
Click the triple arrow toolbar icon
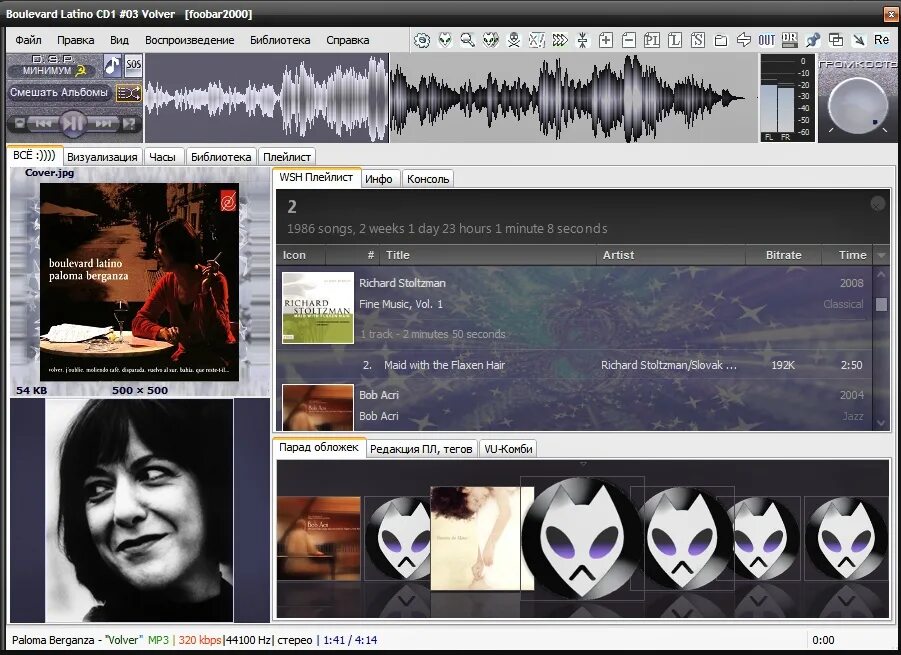click(x=560, y=40)
